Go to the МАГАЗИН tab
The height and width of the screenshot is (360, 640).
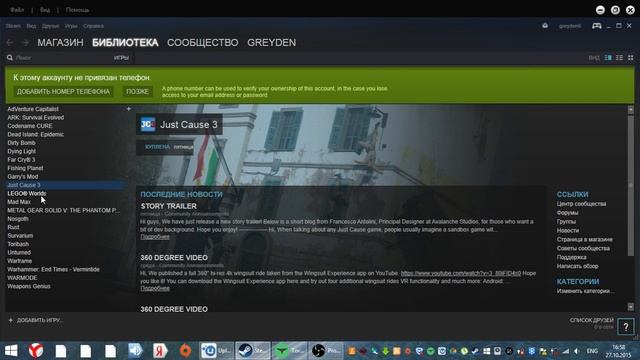click(60, 42)
